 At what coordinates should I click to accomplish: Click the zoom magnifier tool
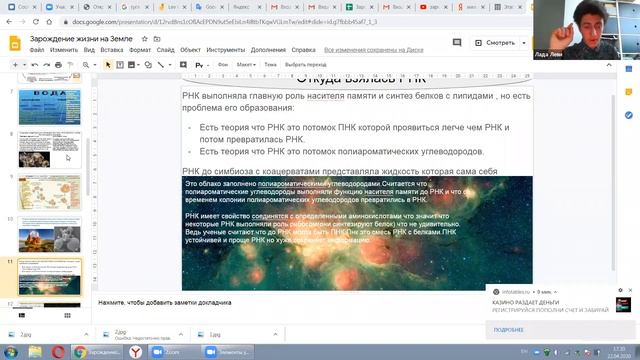coord(86,65)
